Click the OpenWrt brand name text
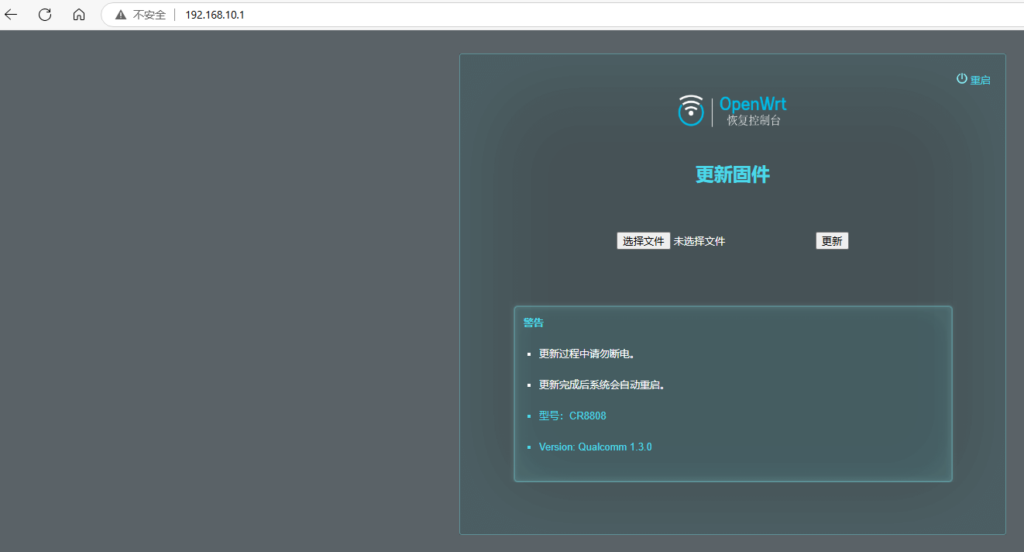This screenshot has height=552, width=1024. [x=752, y=104]
